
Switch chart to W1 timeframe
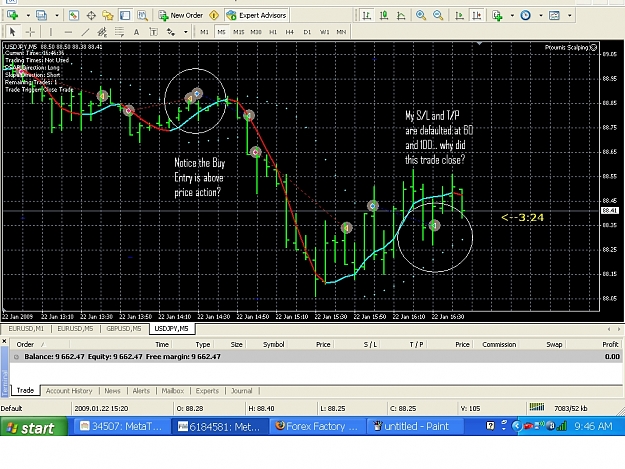[324, 32]
